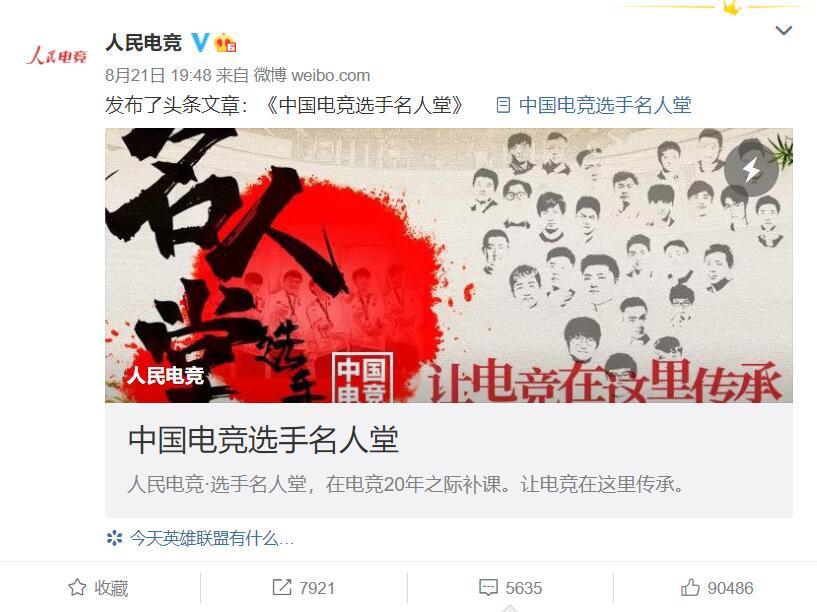The width and height of the screenshot is (817, 612).
Task: Open the 中国电竞选手名人堂 article link
Action: 605,105
